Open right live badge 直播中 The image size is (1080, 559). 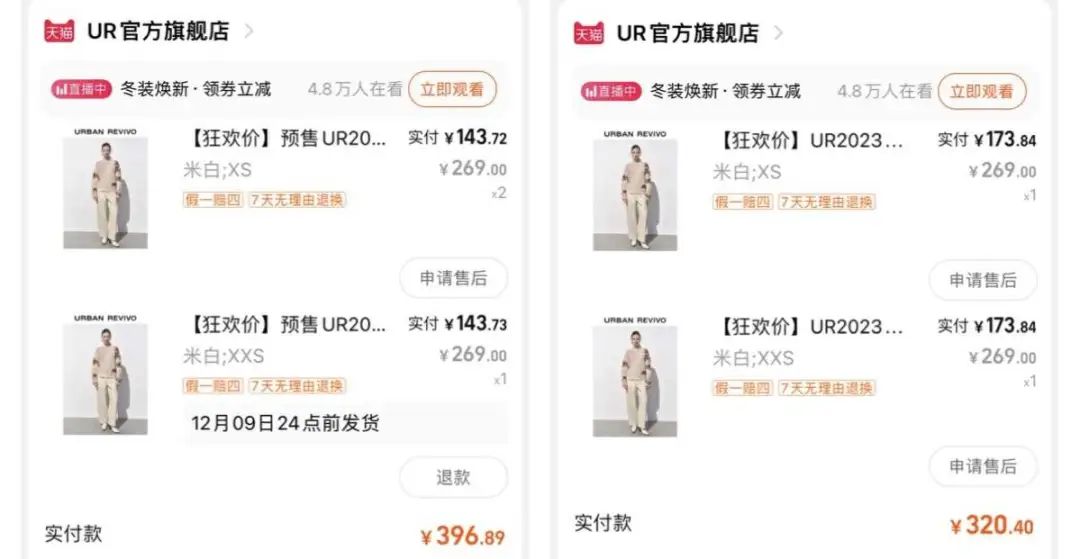pyautogui.click(x=611, y=91)
